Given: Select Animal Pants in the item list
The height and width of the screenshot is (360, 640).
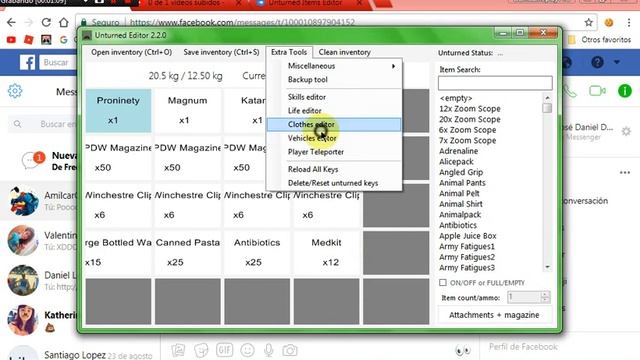Looking at the screenshot, I should pyautogui.click(x=462, y=183).
